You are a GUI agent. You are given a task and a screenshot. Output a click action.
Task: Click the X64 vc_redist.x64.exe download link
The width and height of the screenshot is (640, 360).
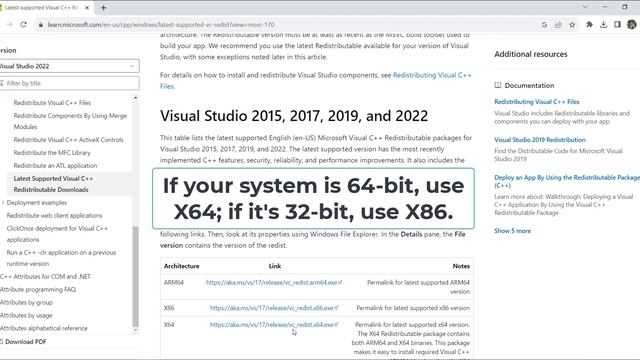[273, 325]
